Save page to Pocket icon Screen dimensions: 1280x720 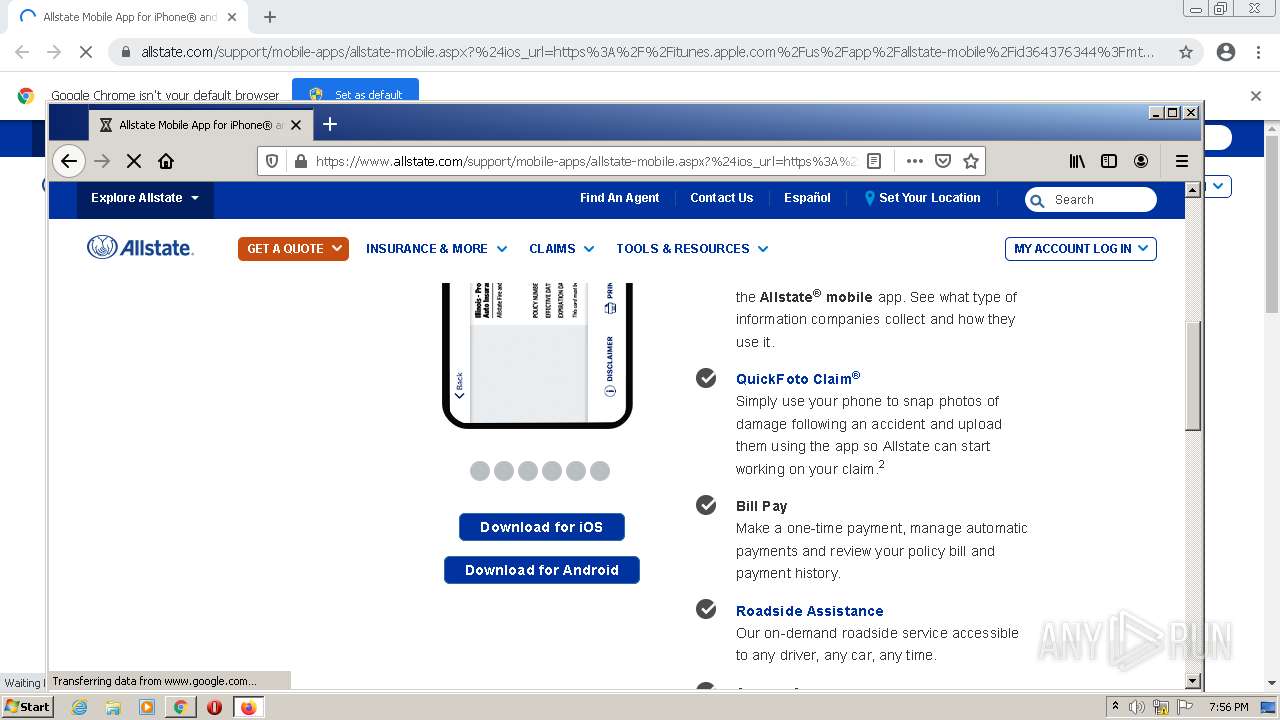click(943, 161)
